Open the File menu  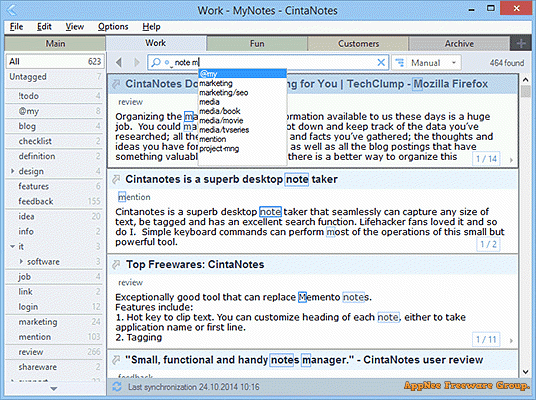tap(16, 26)
